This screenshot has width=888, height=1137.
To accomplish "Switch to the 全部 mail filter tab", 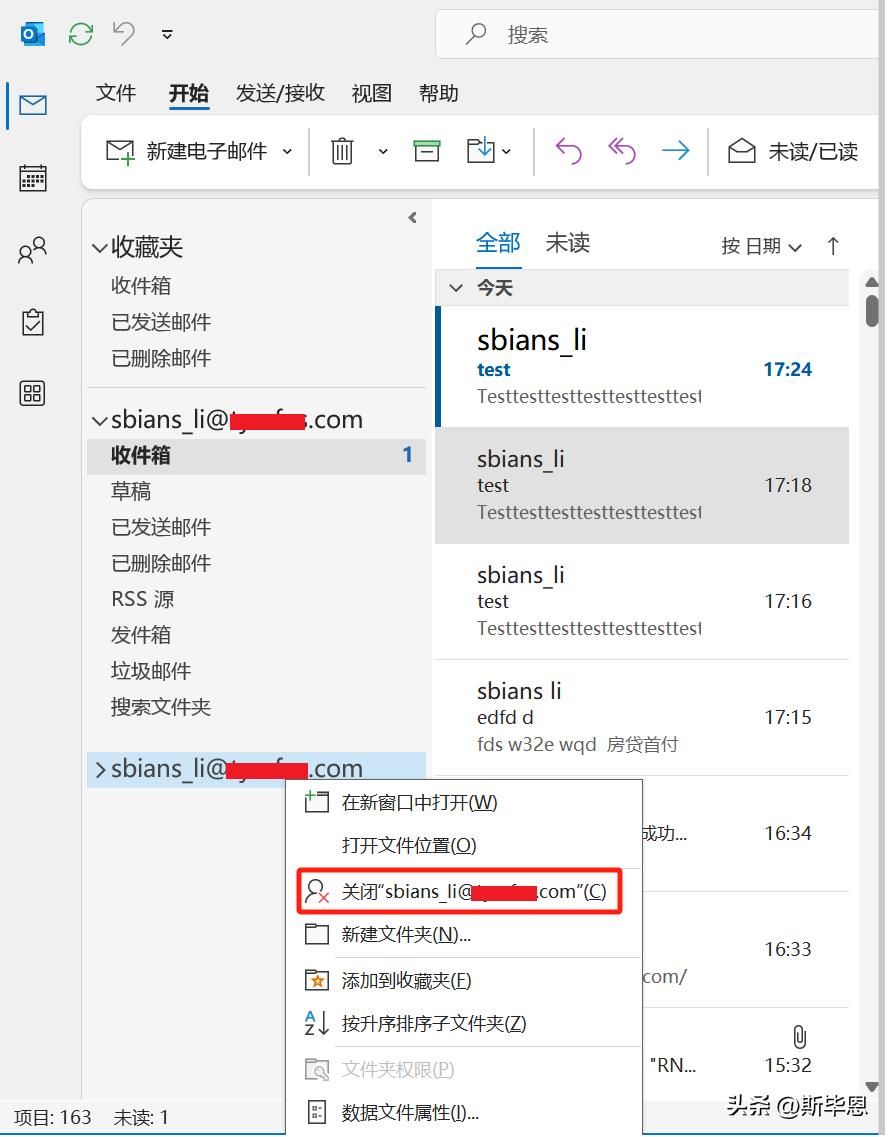I will pos(498,243).
